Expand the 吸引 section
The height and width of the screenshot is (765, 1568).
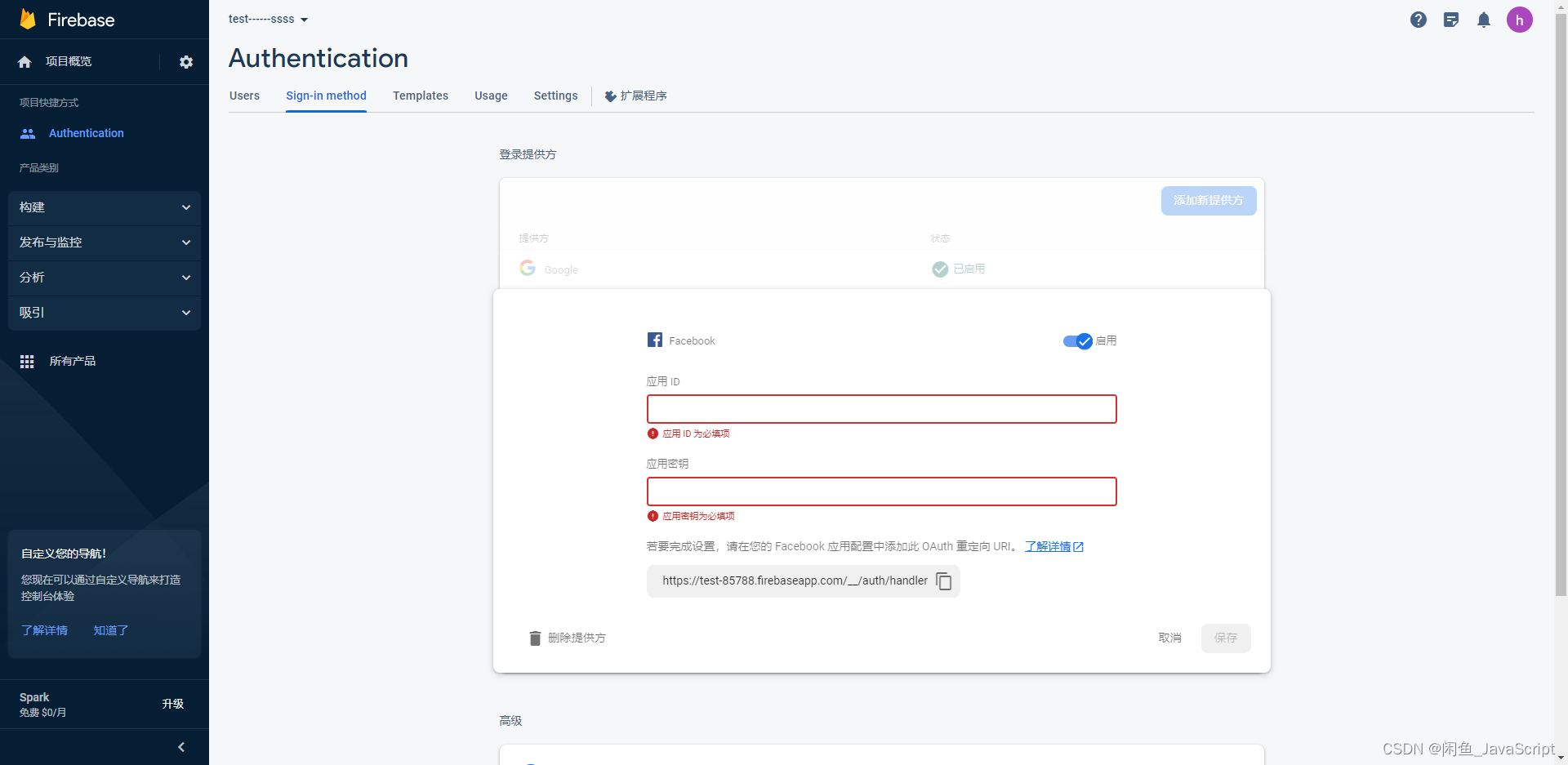coord(105,313)
